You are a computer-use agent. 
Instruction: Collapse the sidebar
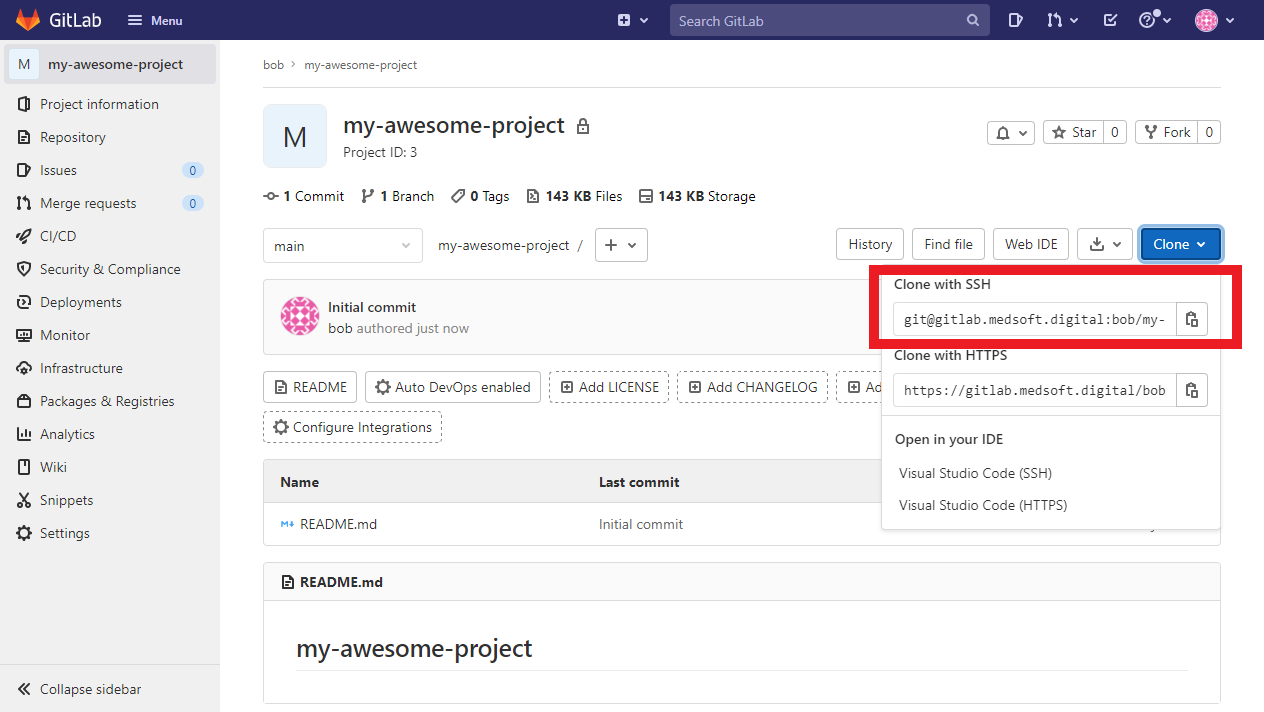[90, 689]
